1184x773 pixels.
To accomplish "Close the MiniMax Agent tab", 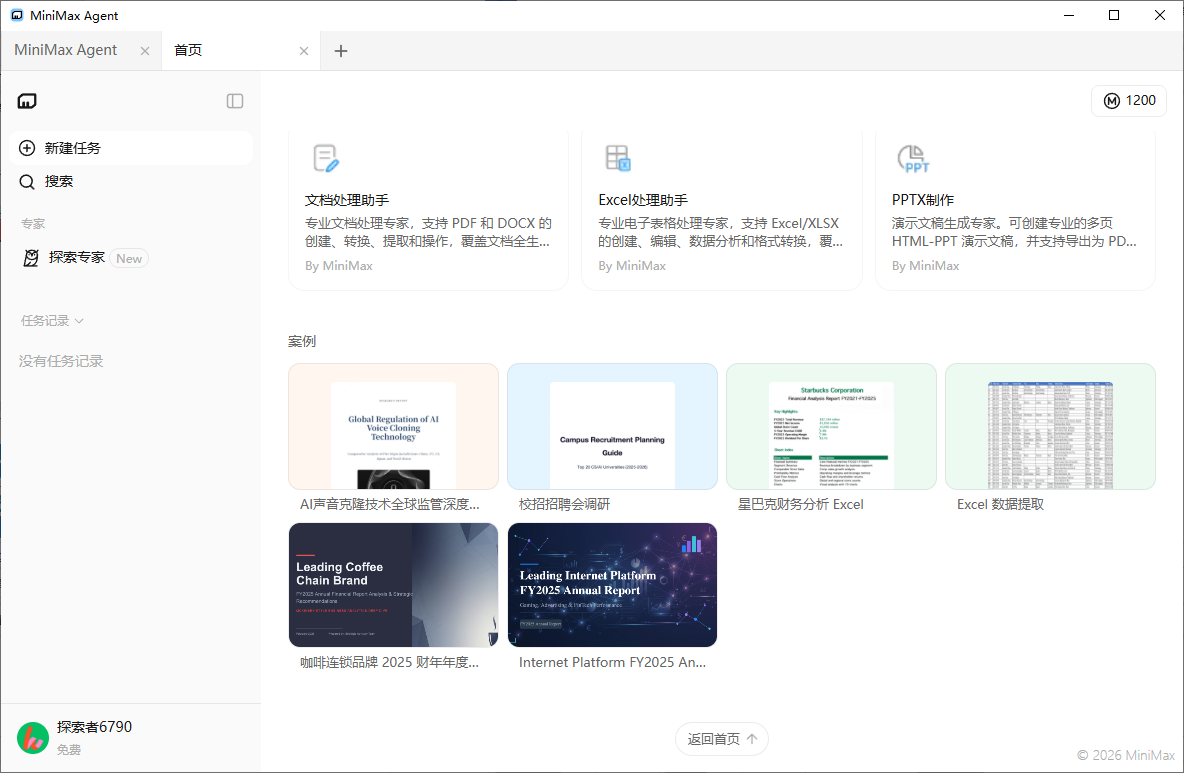I will click(145, 51).
